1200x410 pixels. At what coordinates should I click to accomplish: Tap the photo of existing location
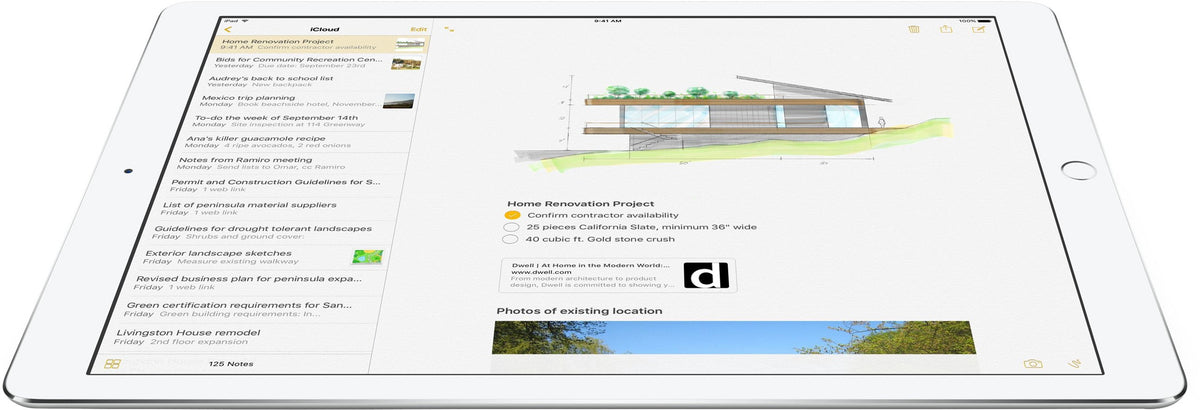coord(731,337)
